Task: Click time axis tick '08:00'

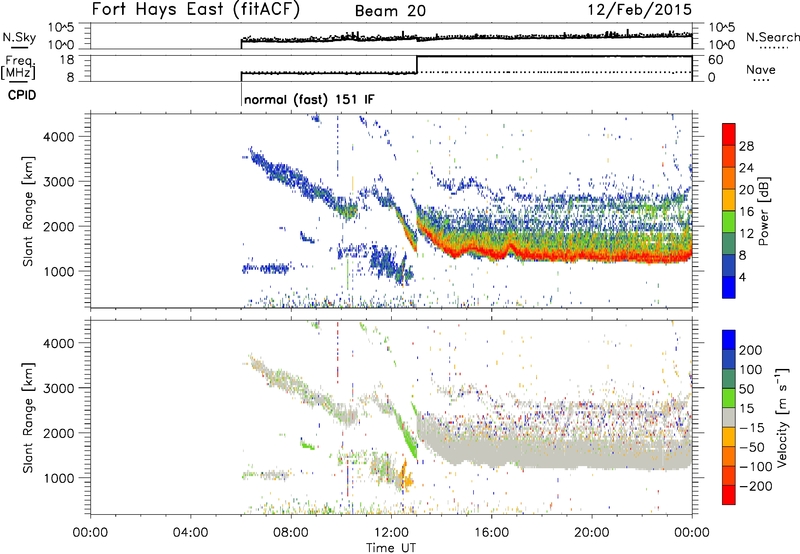Action: [290, 533]
